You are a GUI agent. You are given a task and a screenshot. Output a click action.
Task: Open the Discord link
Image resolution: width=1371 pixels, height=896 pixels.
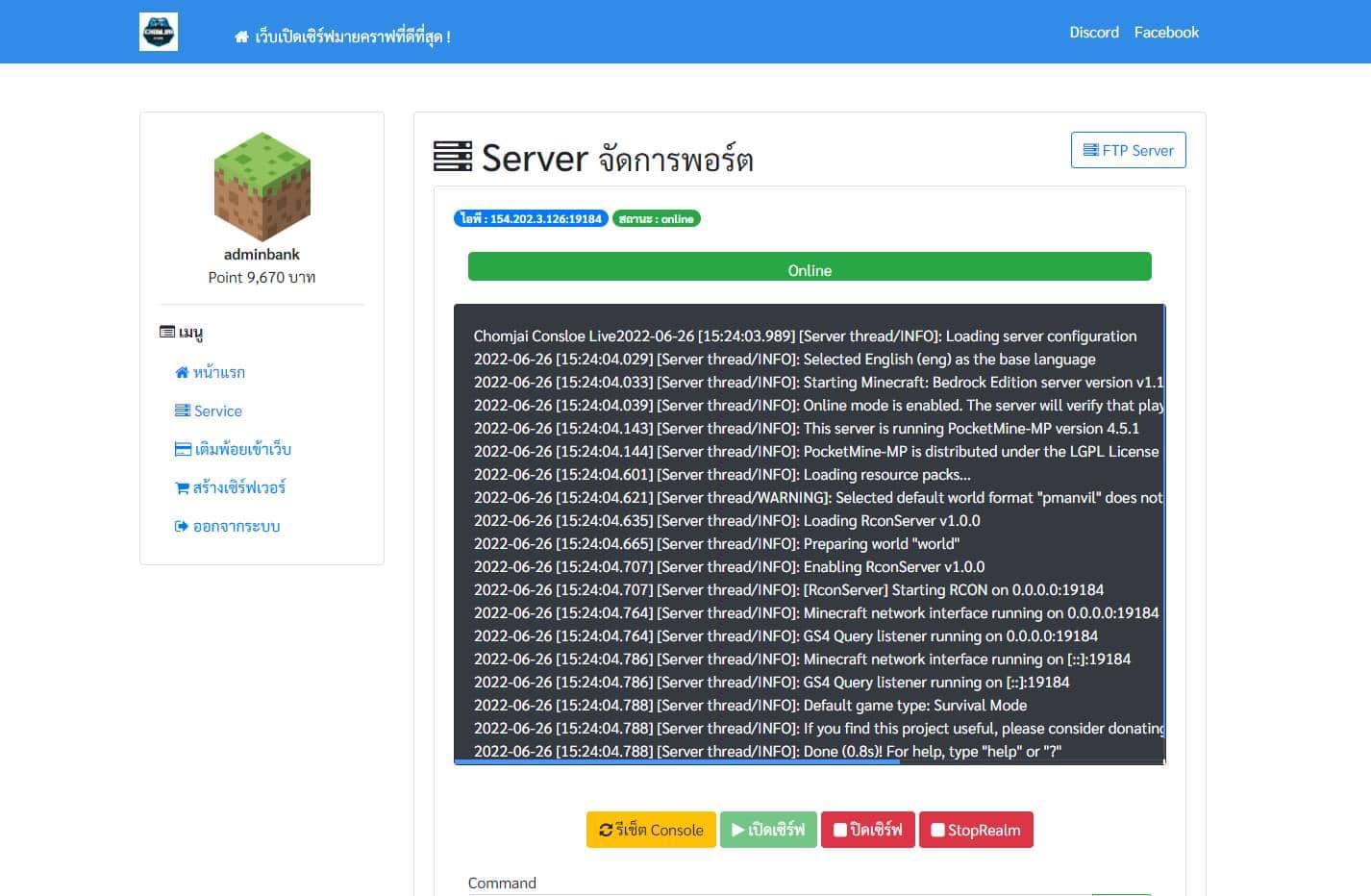pyautogui.click(x=1094, y=32)
